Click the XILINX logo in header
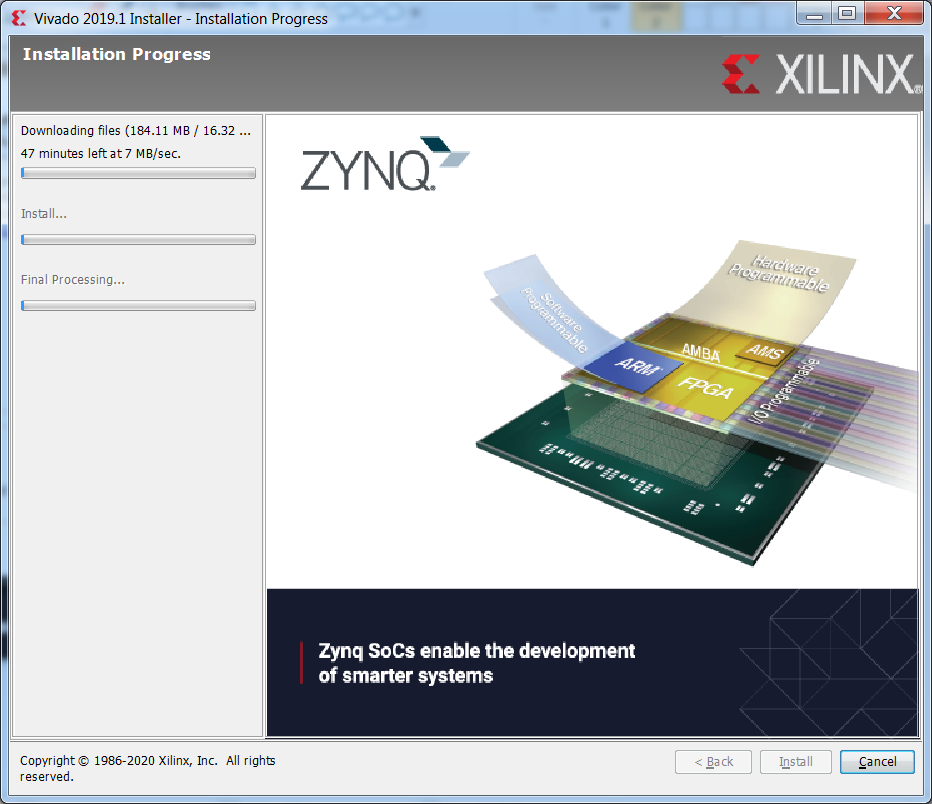 pyautogui.click(x=821, y=74)
